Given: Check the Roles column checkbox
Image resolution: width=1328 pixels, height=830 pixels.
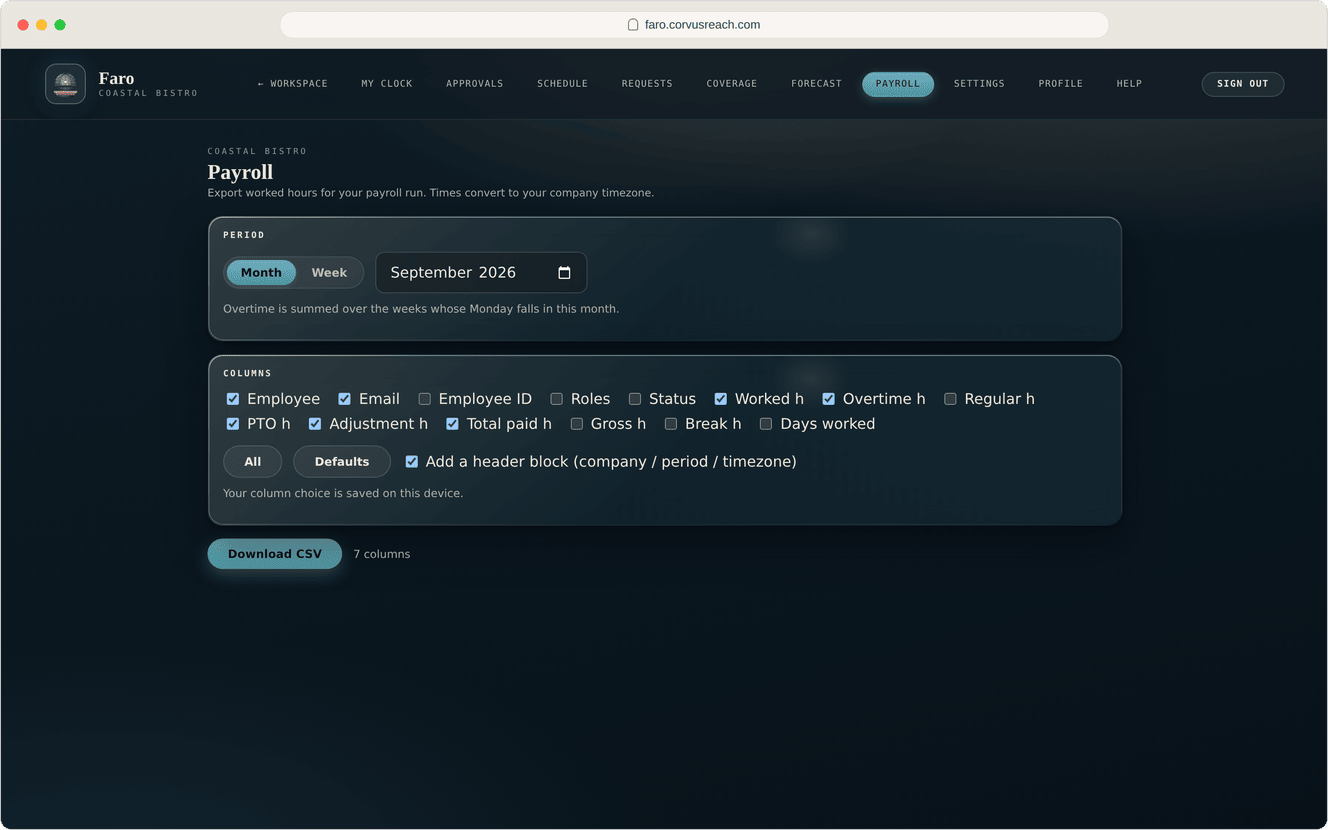Looking at the screenshot, I should click(556, 399).
